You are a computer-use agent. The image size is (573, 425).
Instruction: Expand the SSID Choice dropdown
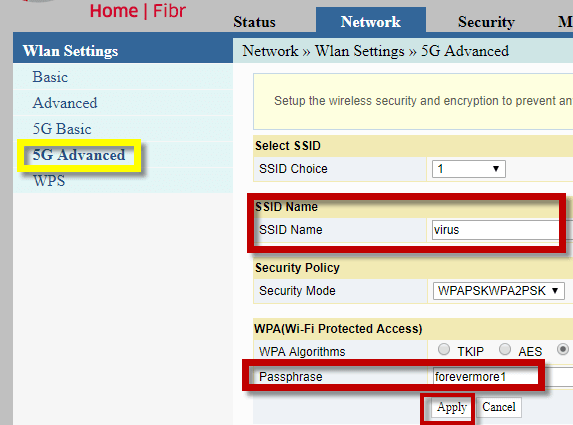point(469,169)
